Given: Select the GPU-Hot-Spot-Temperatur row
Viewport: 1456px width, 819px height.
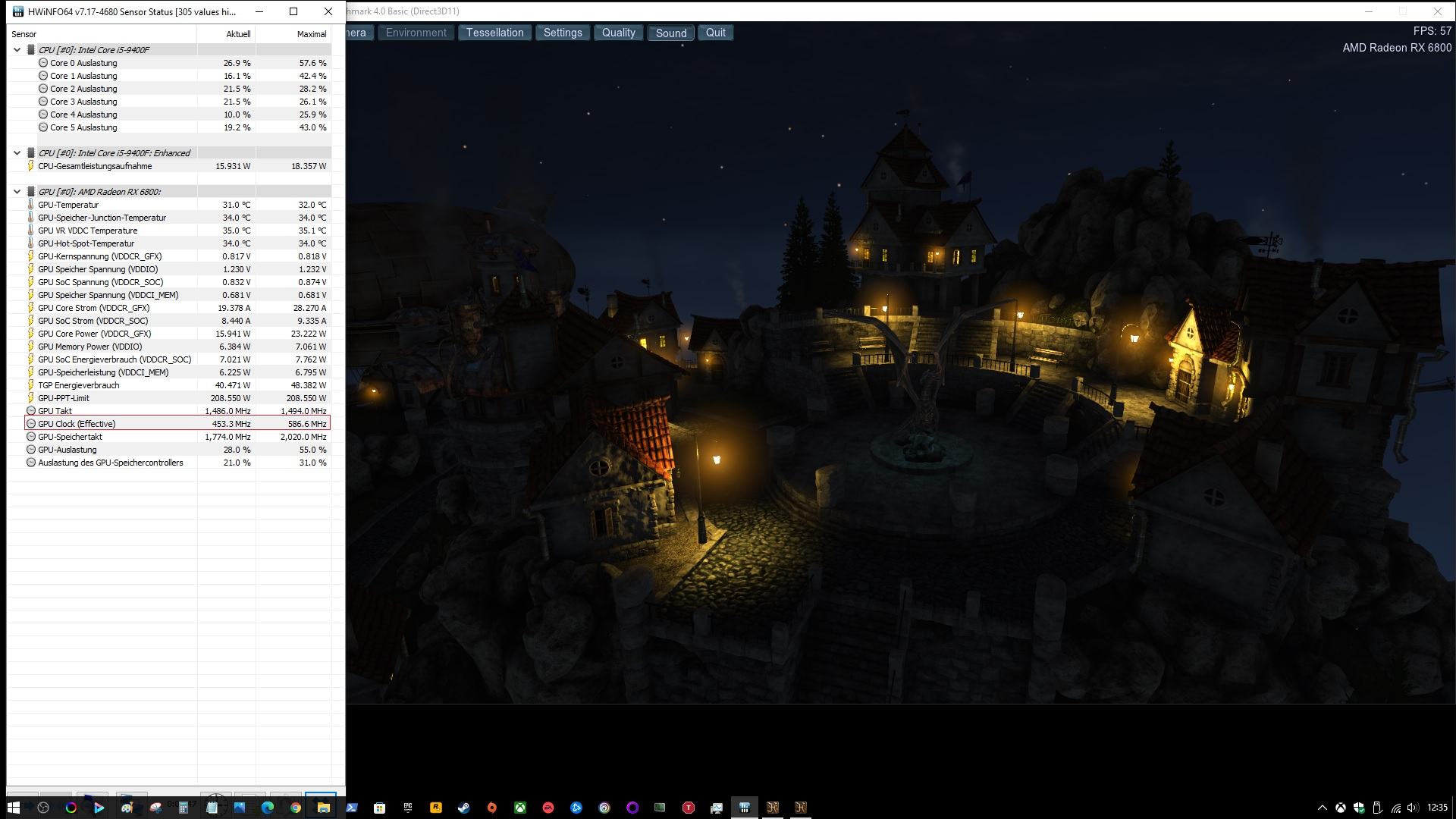Looking at the screenshot, I should [x=177, y=243].
